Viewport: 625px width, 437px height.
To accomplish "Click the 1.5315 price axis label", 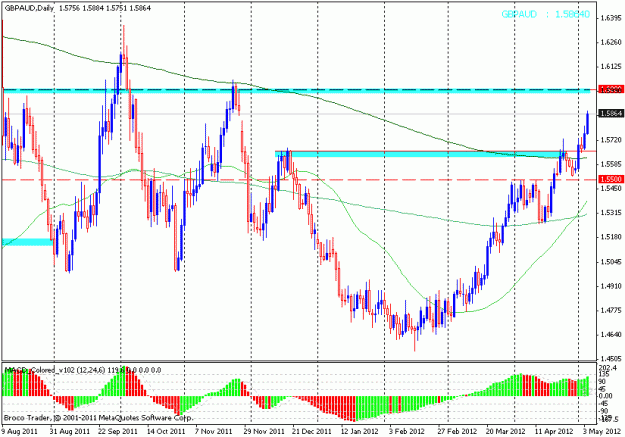I will (611, 213).
